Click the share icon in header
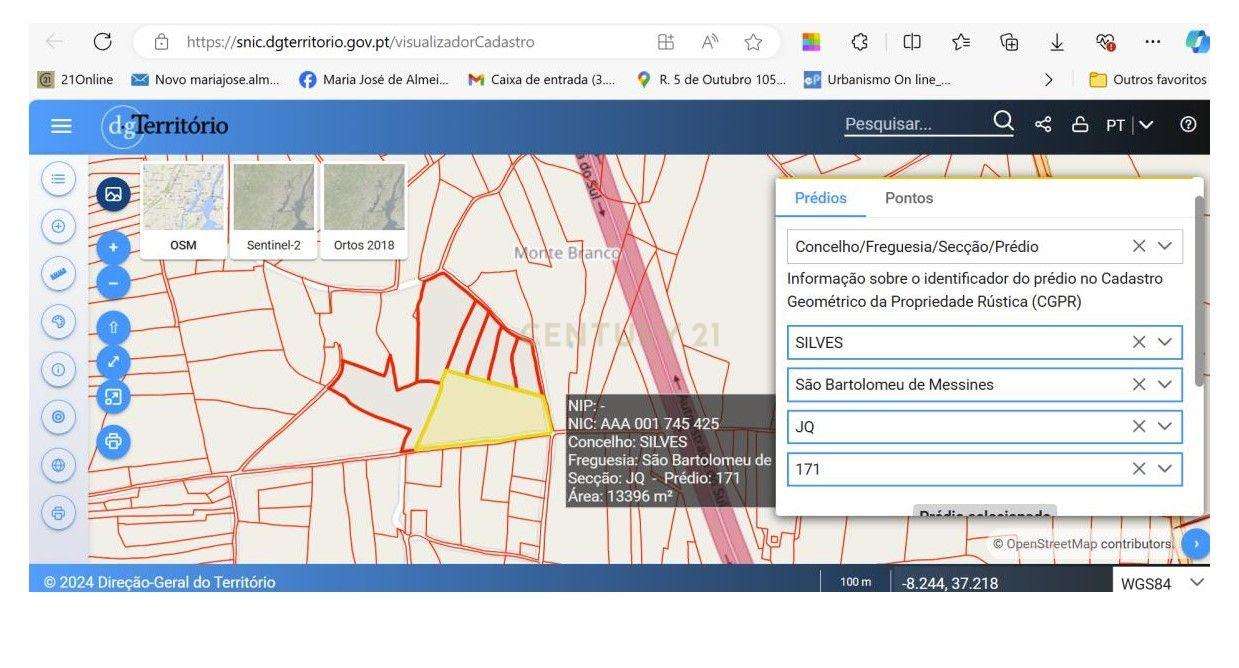 (x=1043, y=125)
